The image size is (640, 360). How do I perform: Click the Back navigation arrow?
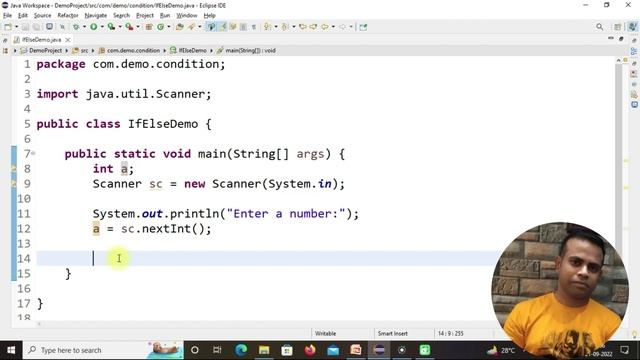(324, 27)
